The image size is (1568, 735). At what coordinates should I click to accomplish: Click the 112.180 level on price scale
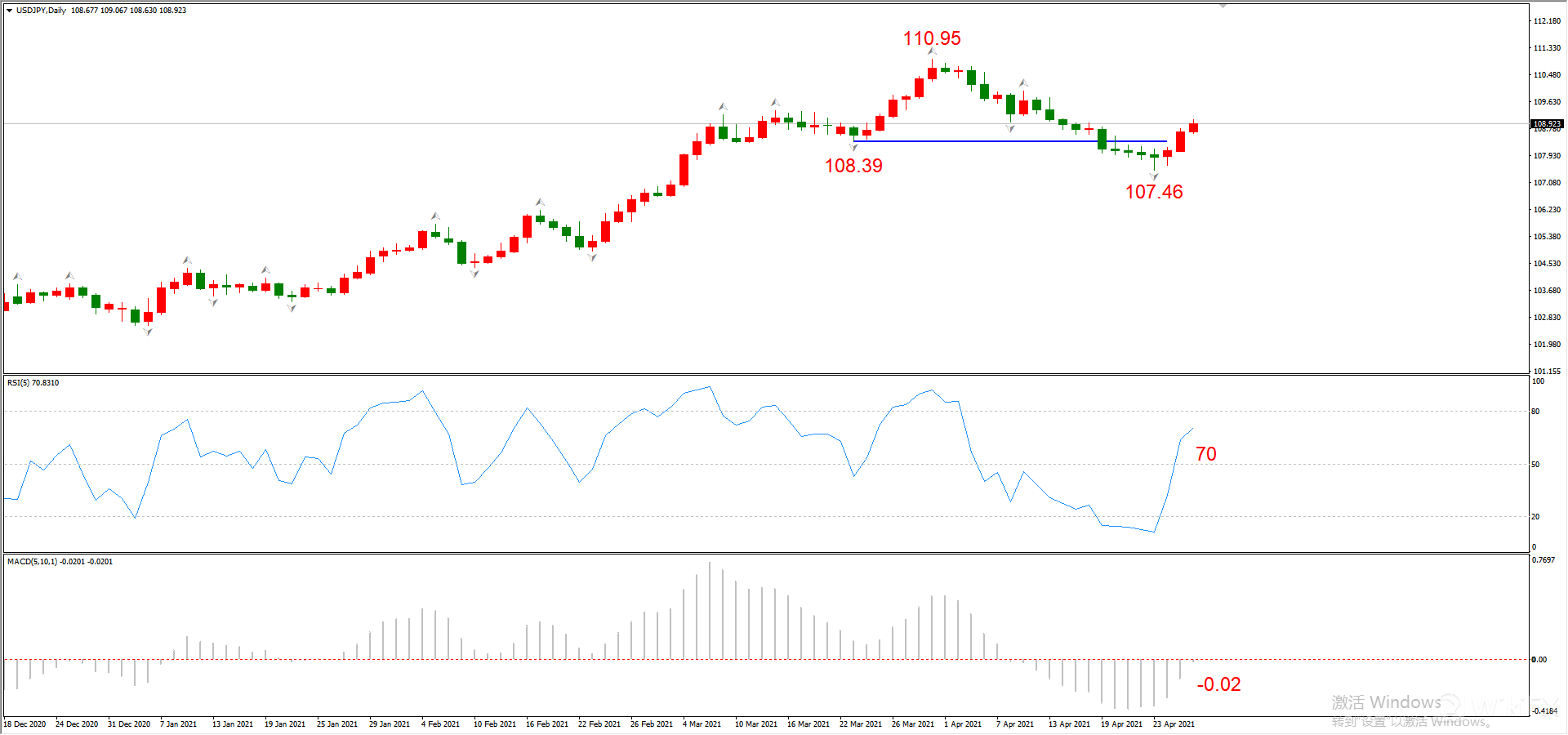[x=1547, y=21]
